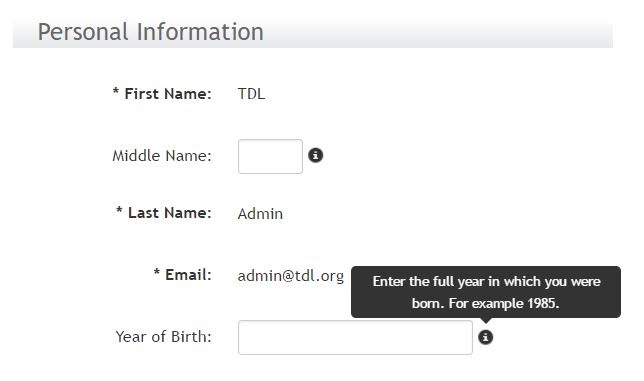Focus the Year of Birth text box
Viewport: 644px width, 381px height.
coord(355,337)
